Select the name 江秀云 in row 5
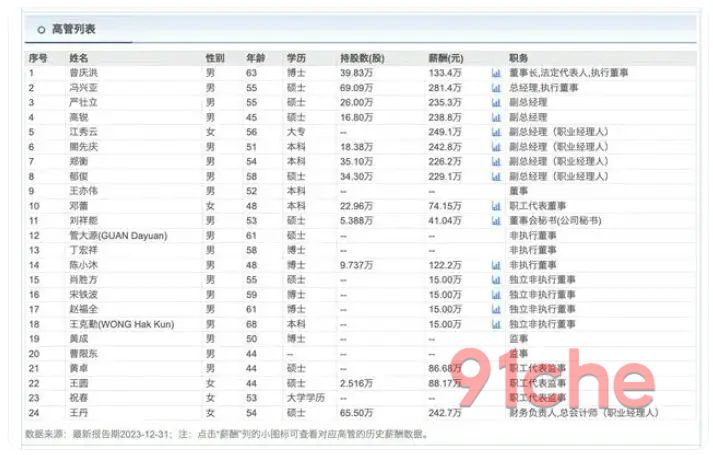713x455 pixels. click(82, 132)
